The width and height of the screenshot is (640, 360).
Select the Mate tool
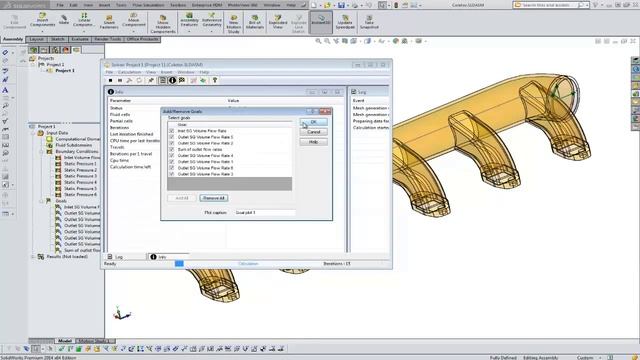point(64,20)
